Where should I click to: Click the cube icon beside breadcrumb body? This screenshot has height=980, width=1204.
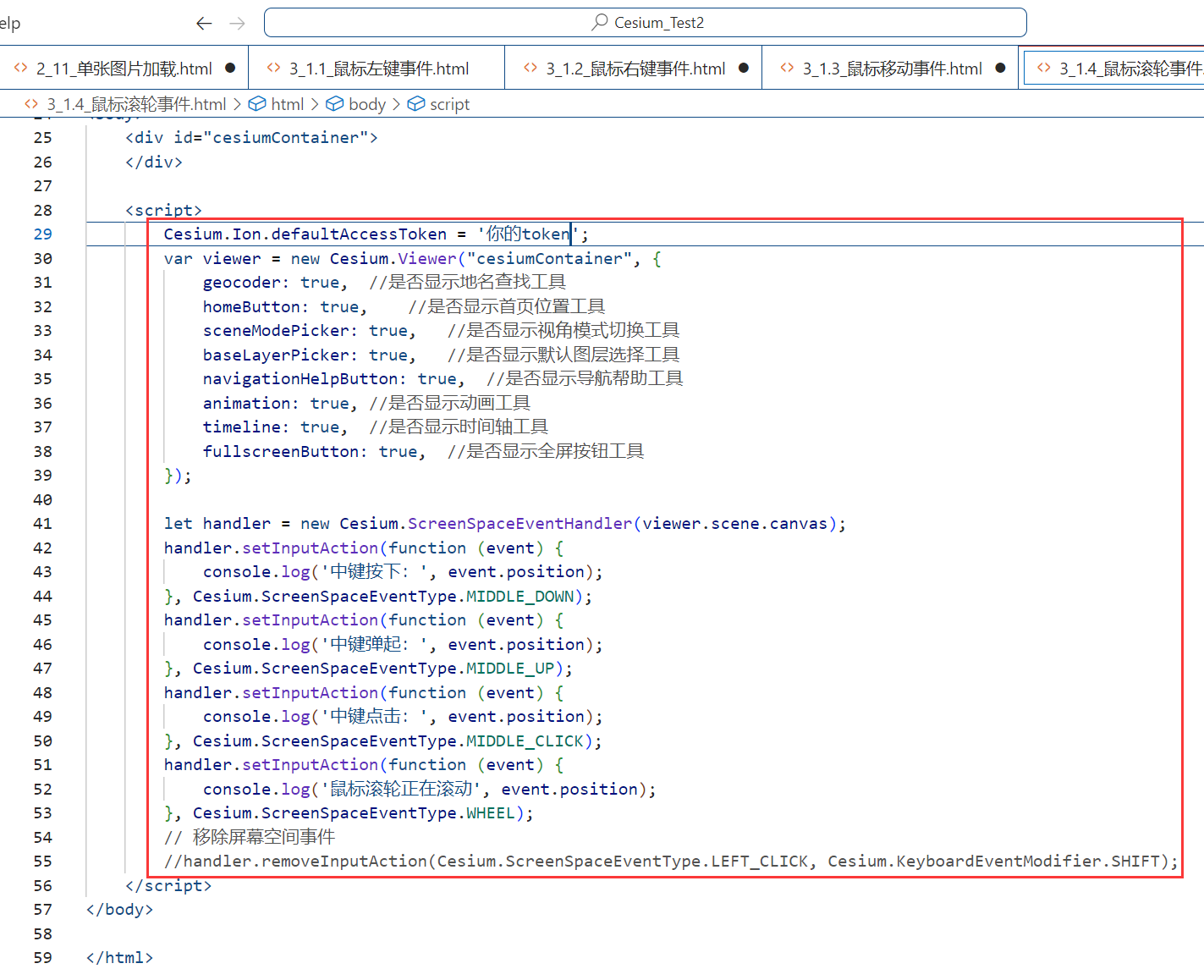pos(335,104)
